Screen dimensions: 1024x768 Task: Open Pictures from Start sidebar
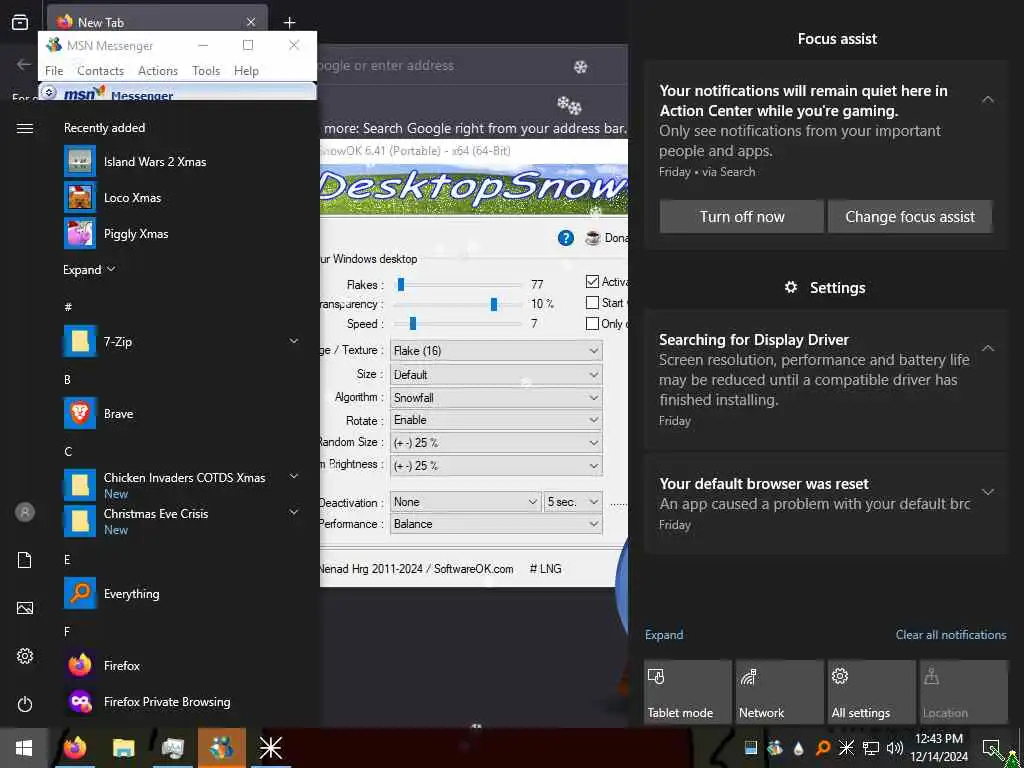click(x=25, y=608)
